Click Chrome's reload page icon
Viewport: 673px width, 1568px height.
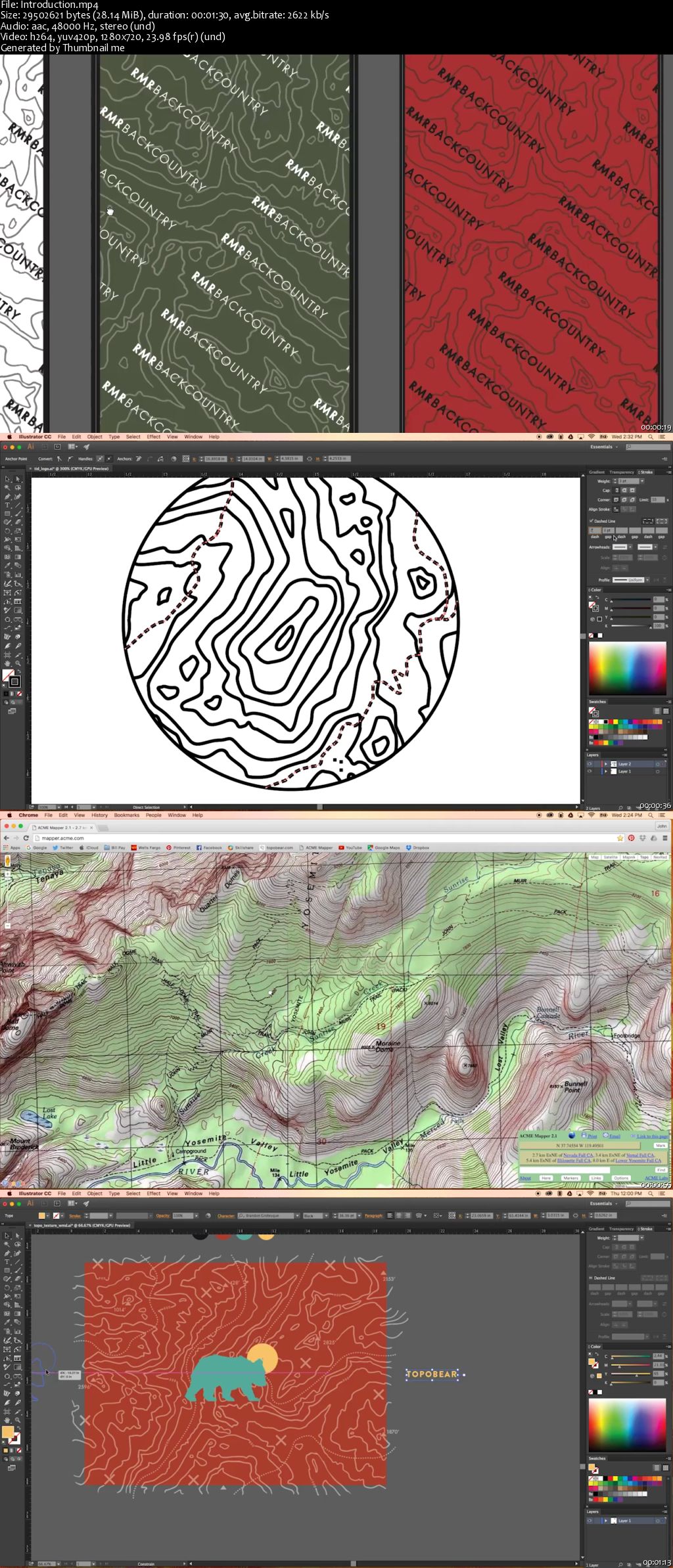point(26,838)
